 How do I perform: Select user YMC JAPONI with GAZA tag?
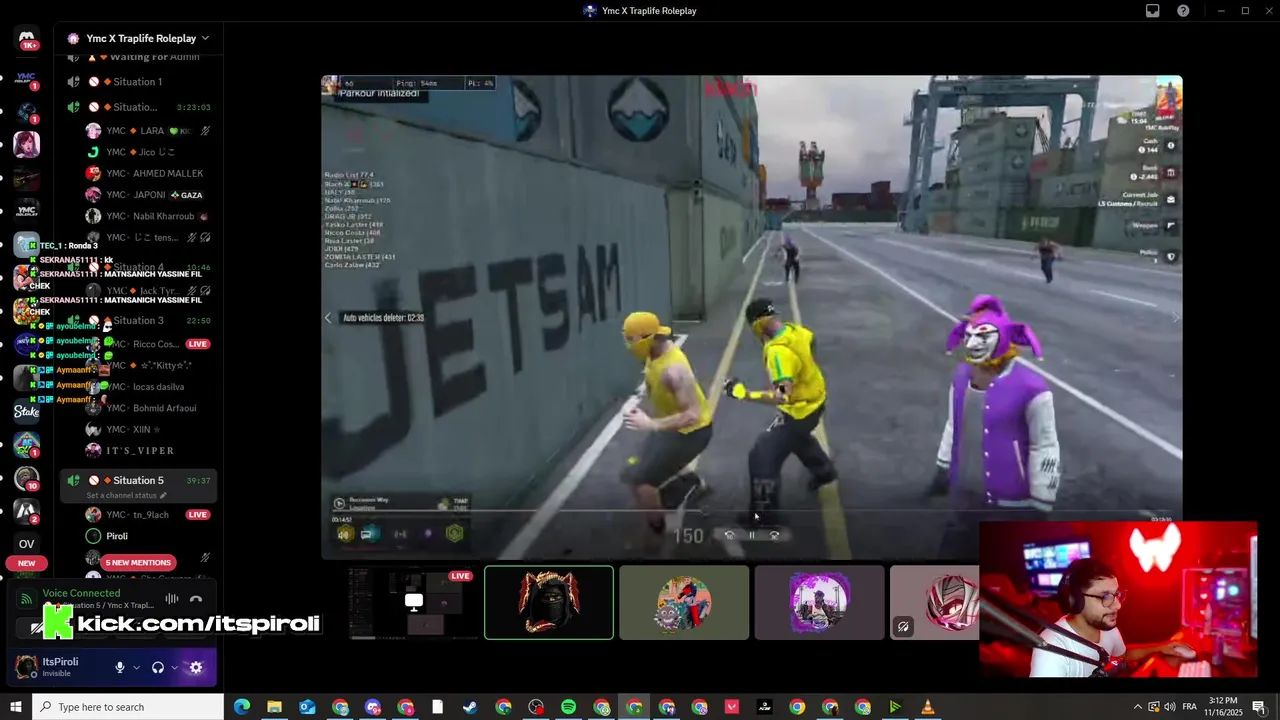pos(148,195)
